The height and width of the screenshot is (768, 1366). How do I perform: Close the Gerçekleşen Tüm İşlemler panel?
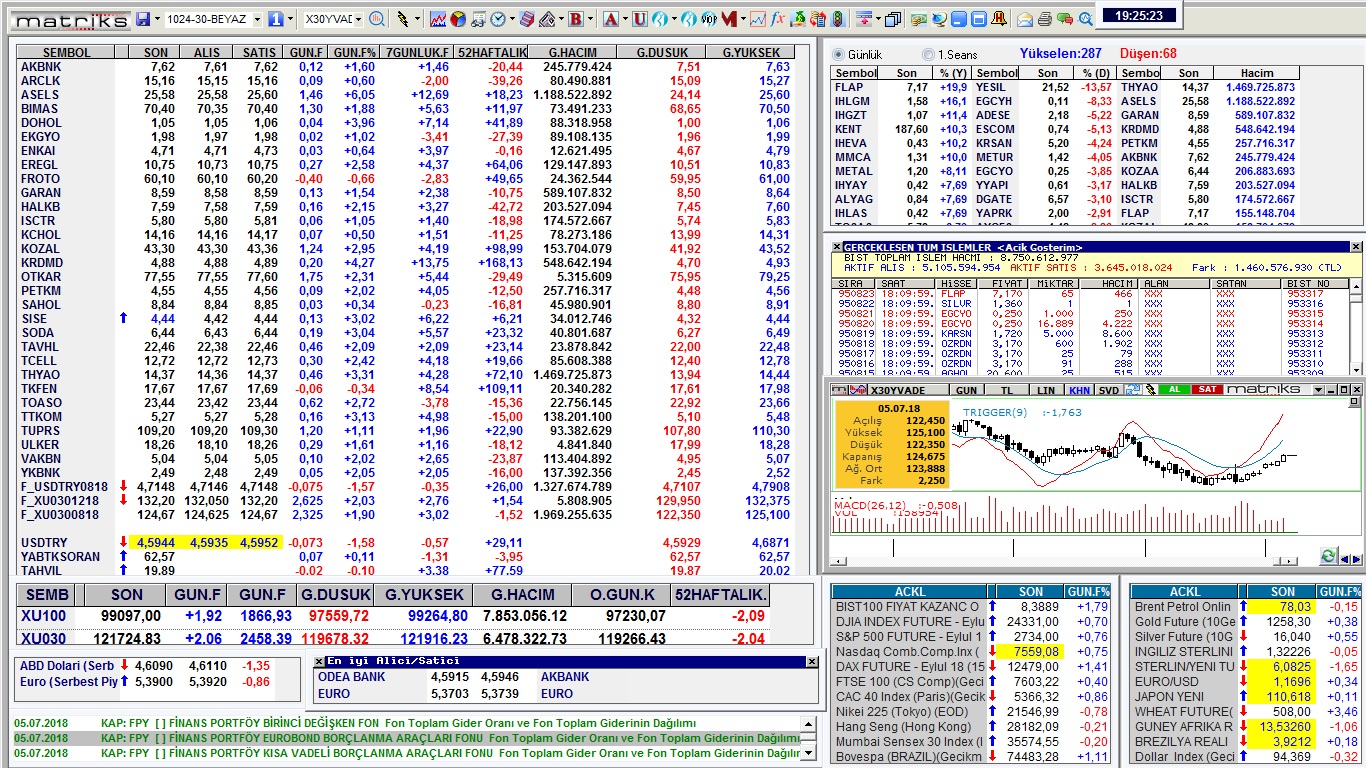pyautogui.click(x=1356, y=247)
